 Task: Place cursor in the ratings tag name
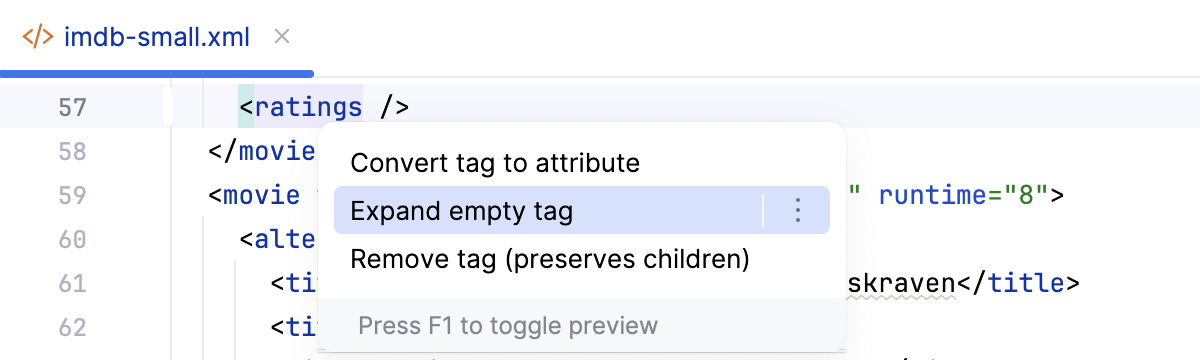(x=308, y=107)
